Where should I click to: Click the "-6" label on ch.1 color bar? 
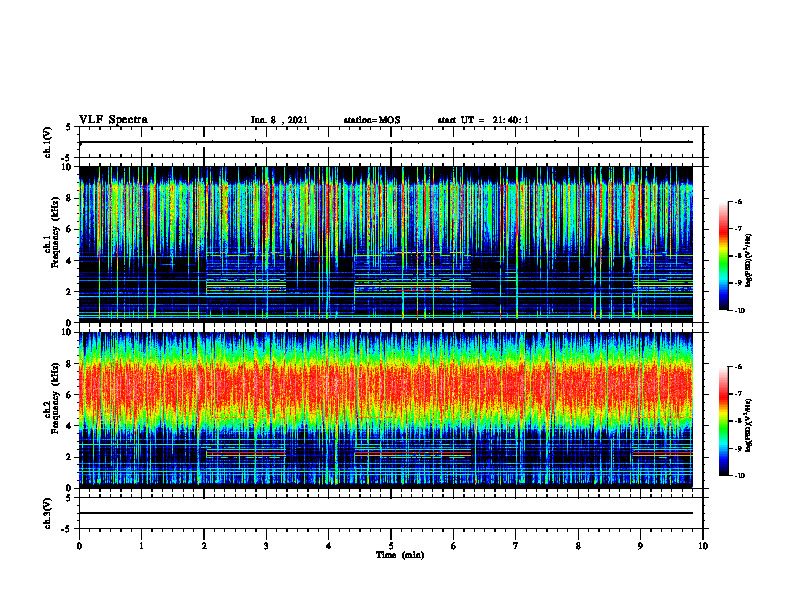[738, 201]
